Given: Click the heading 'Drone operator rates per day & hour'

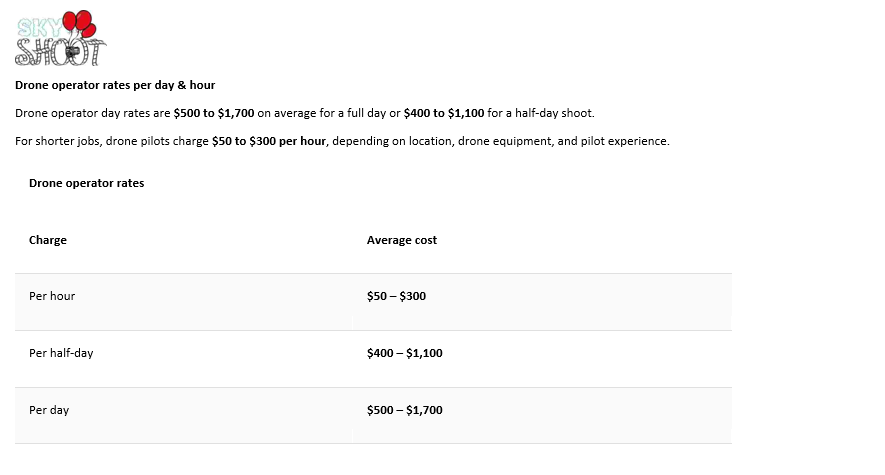Looking at the screenshot, I should [x=115, y=85].
